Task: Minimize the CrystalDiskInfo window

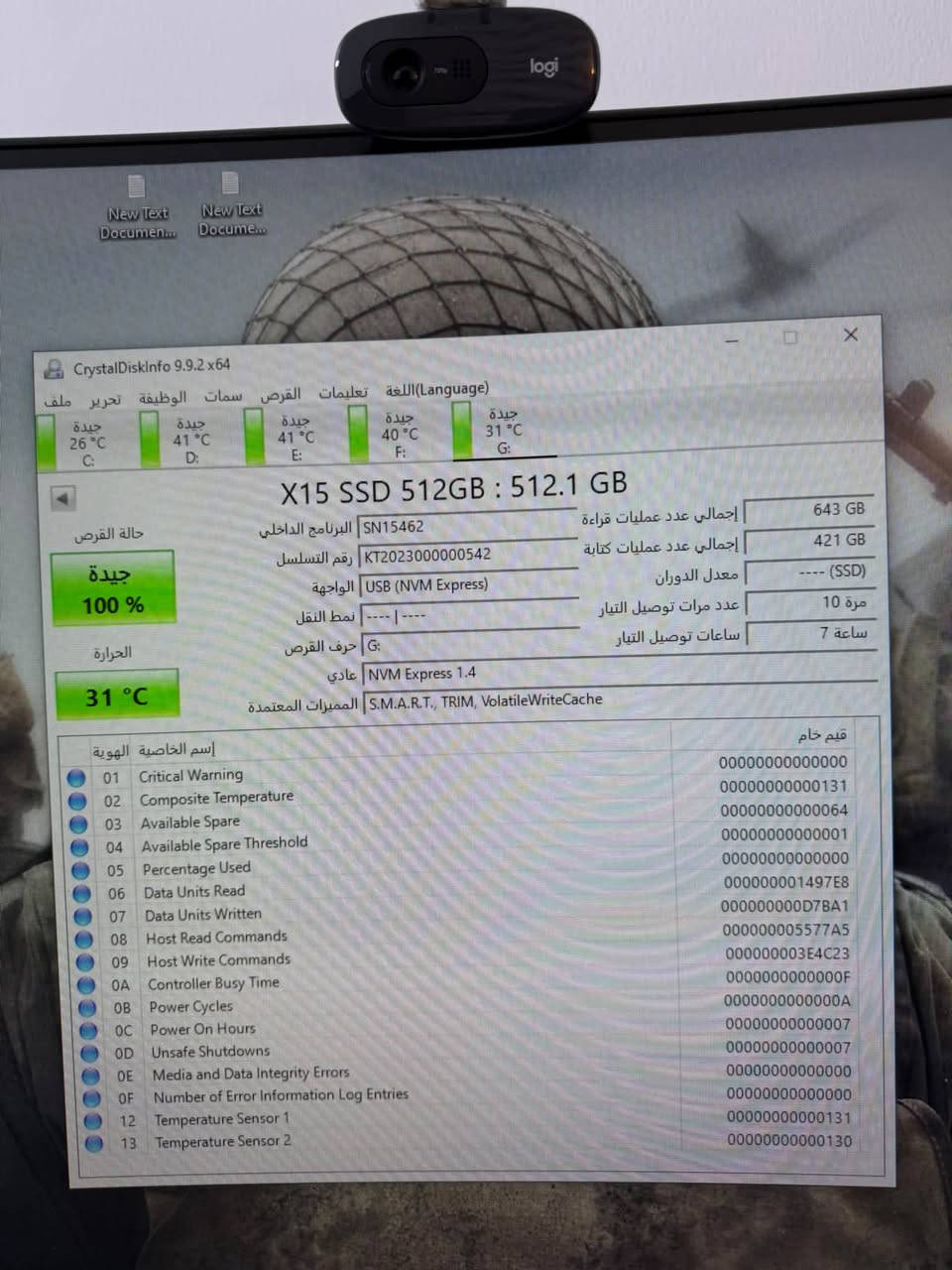Action: (732, 340)
